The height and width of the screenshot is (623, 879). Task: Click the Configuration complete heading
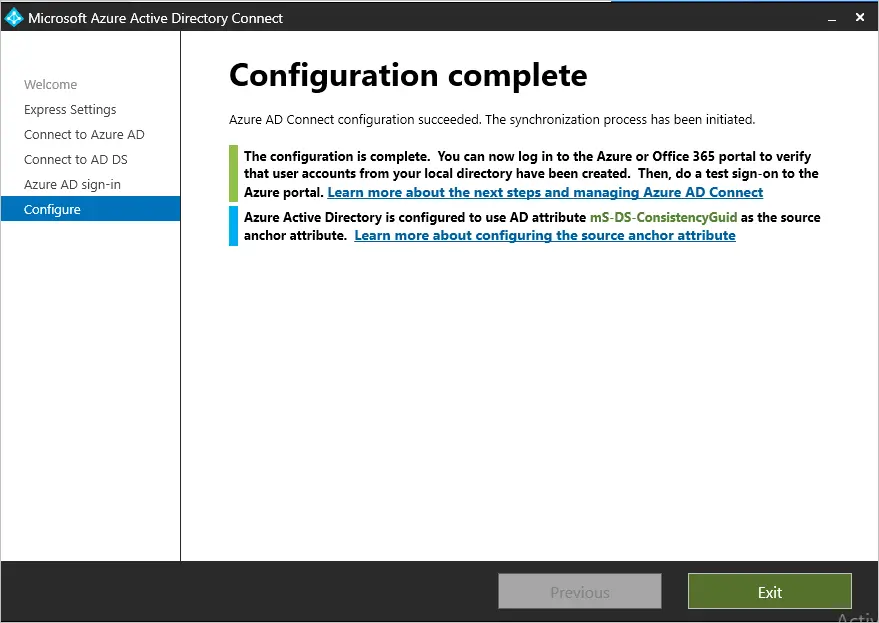tap(408, 76)
